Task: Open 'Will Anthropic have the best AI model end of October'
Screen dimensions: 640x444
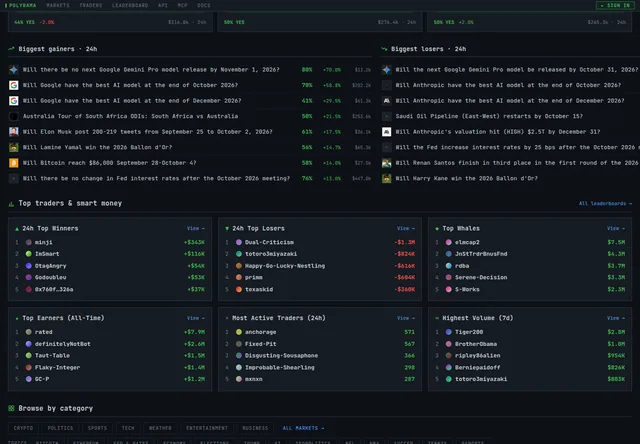Action: click(x=510, y=85)
